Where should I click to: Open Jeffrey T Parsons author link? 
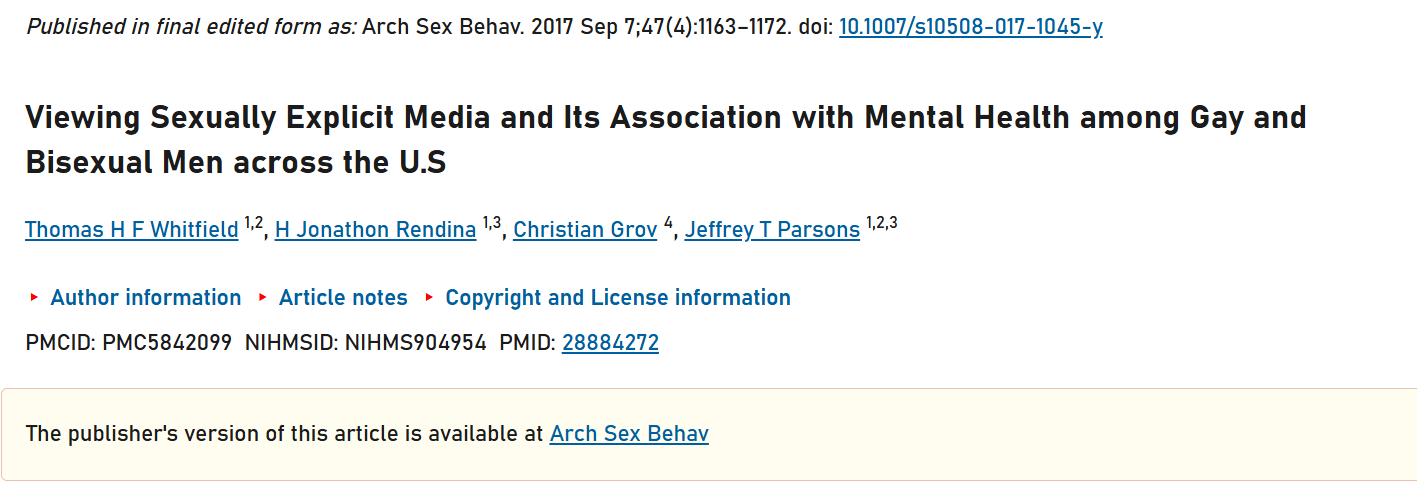click(772, 230)
